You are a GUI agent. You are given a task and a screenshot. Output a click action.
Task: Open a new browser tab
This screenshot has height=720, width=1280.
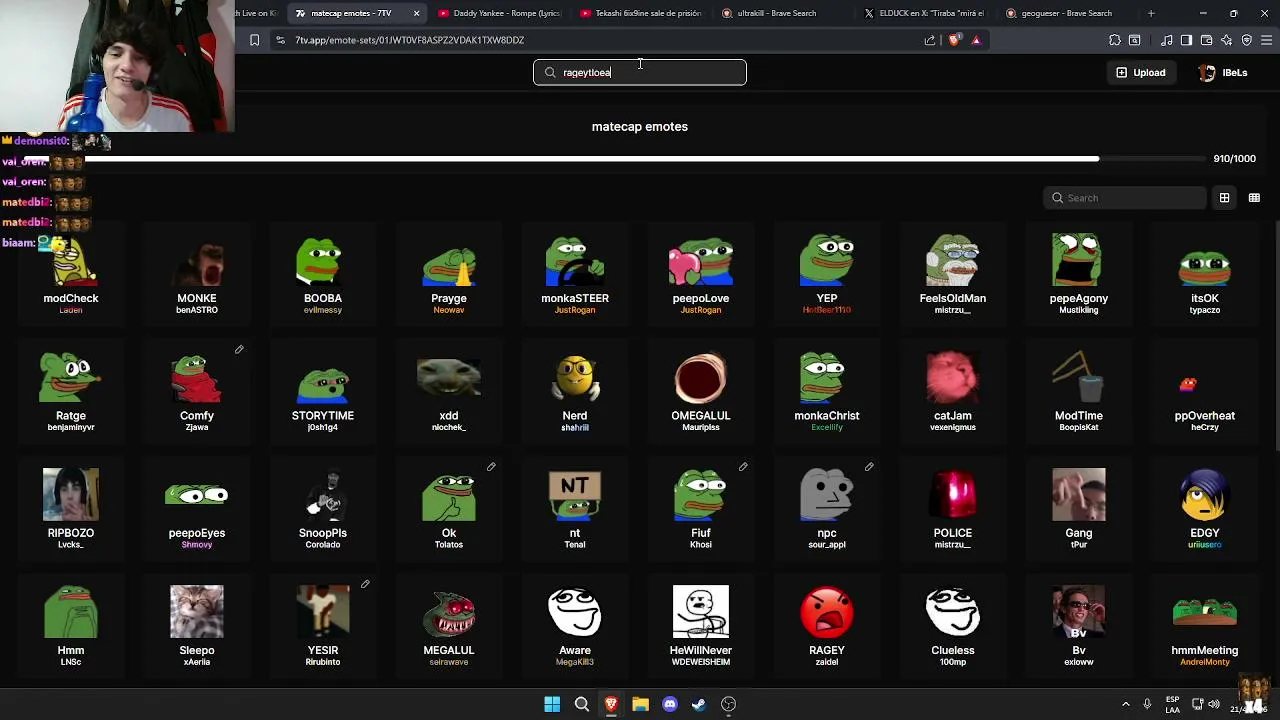pyautogui.click(x=1151, y=13)
